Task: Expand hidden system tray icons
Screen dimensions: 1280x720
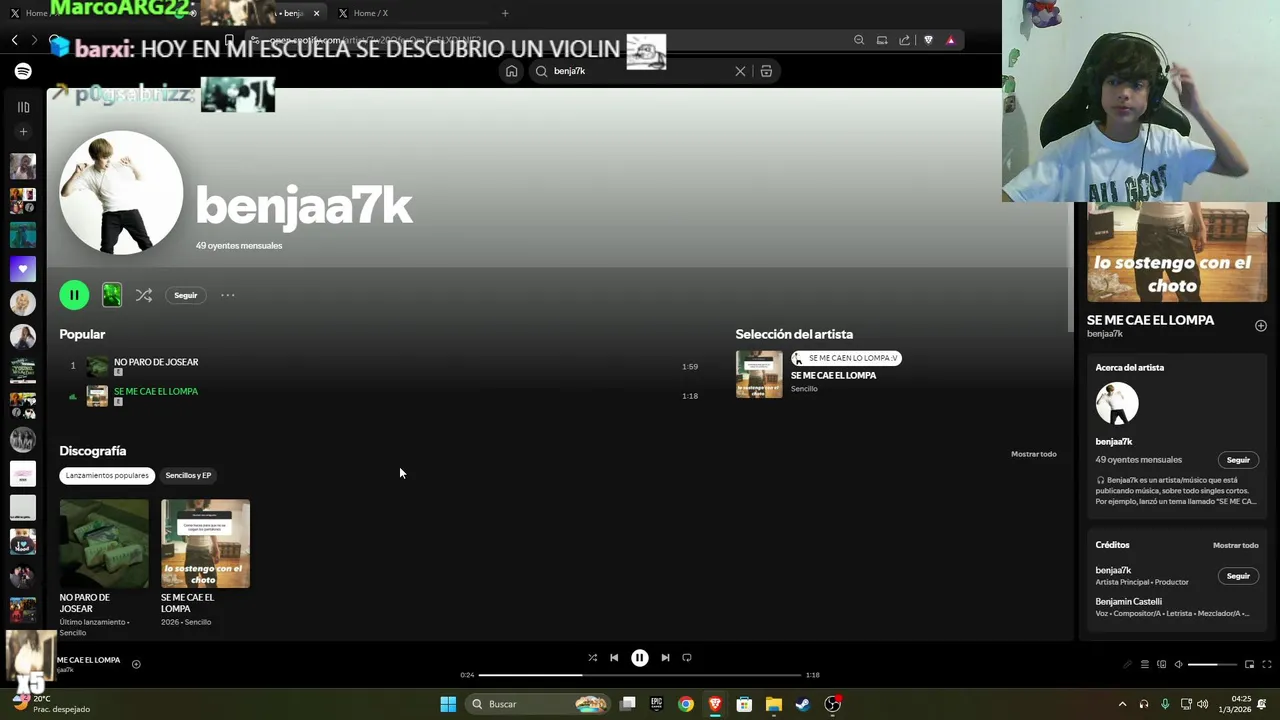Action: (x=1122, y=704)
